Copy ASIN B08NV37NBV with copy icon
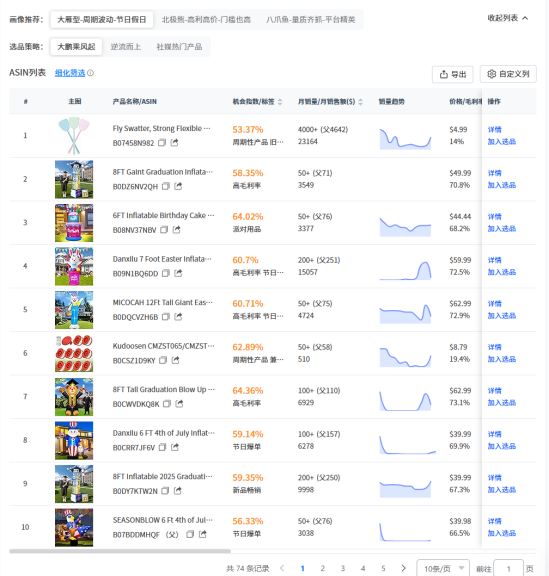This screenshot has height=576, width=549. click(164, 230)
